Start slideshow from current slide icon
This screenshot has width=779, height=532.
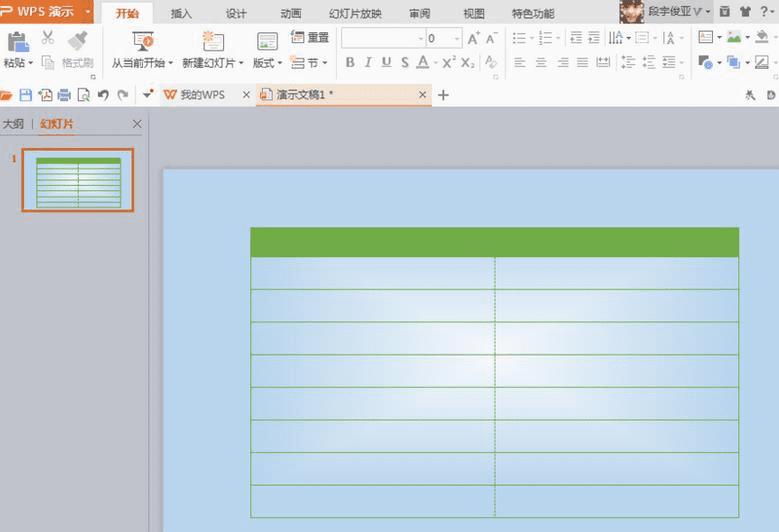[x=143, y=41]
